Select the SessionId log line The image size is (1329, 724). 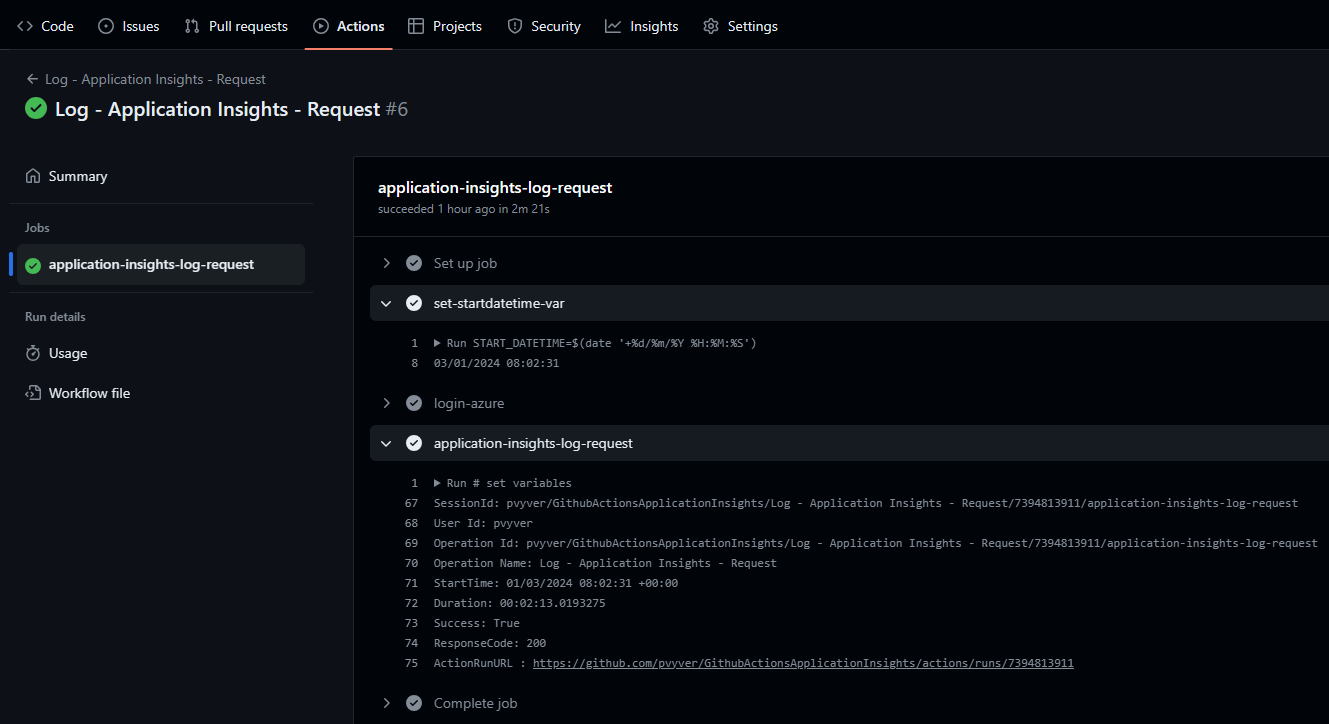[866, 503]
